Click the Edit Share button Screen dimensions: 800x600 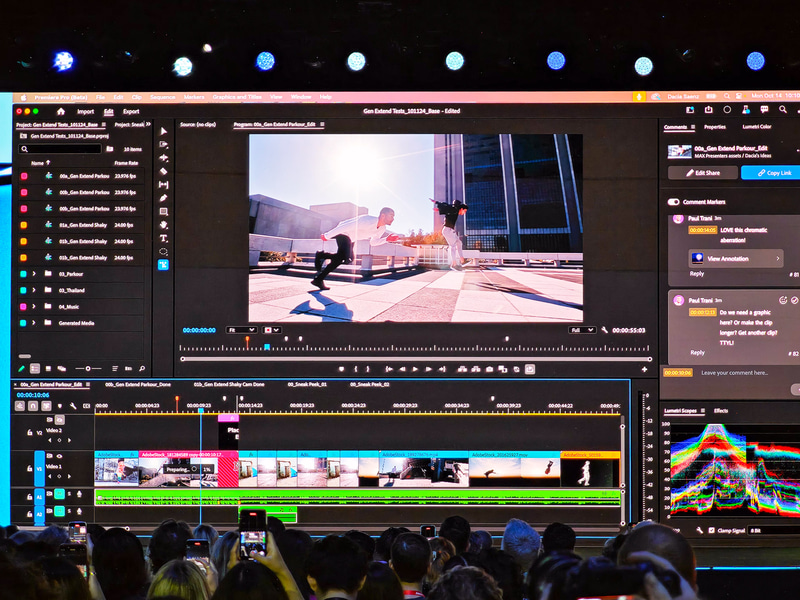(703, 173)
